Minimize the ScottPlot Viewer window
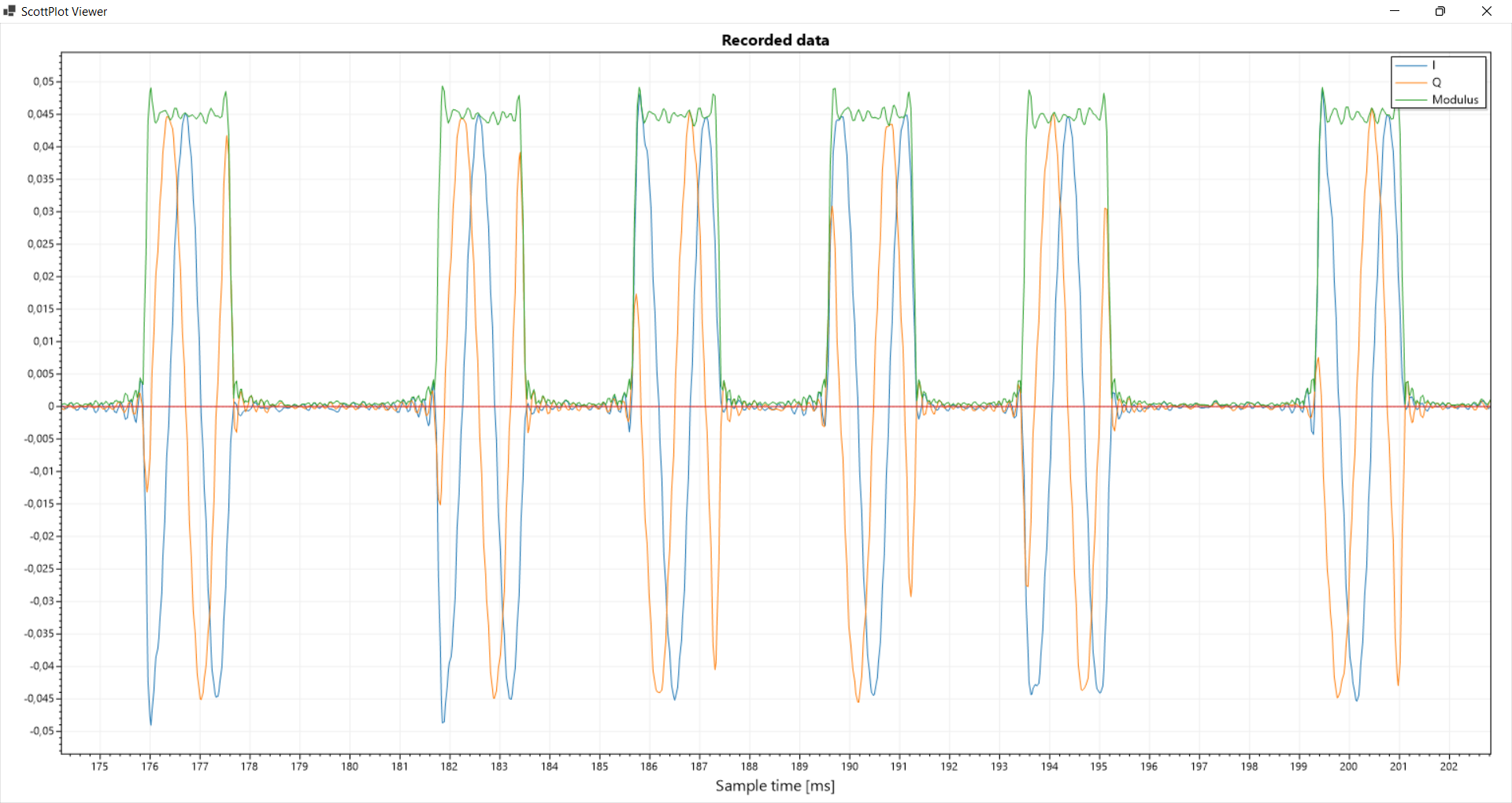This screenshot has height=803, width=1512. tap(1395, 11)
